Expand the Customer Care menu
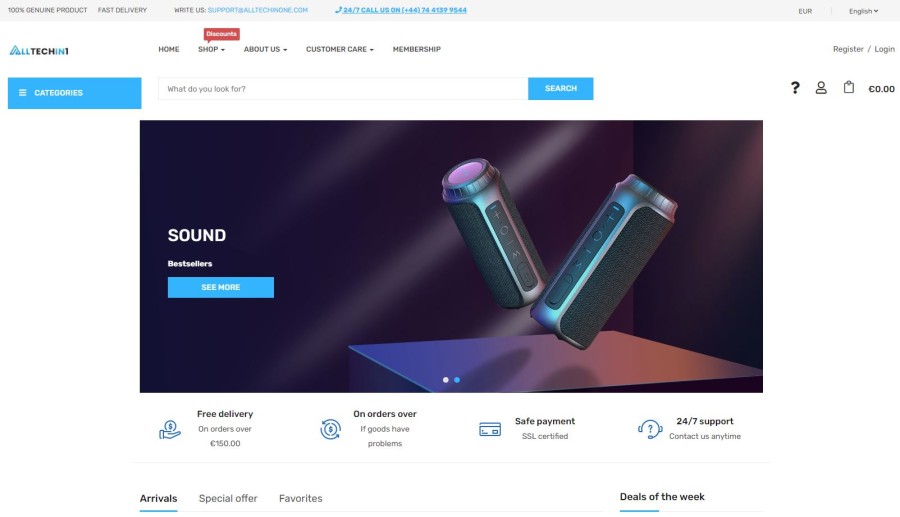This screenshot has width=900, height=517. pyautogui.click(x=340, y=49)
